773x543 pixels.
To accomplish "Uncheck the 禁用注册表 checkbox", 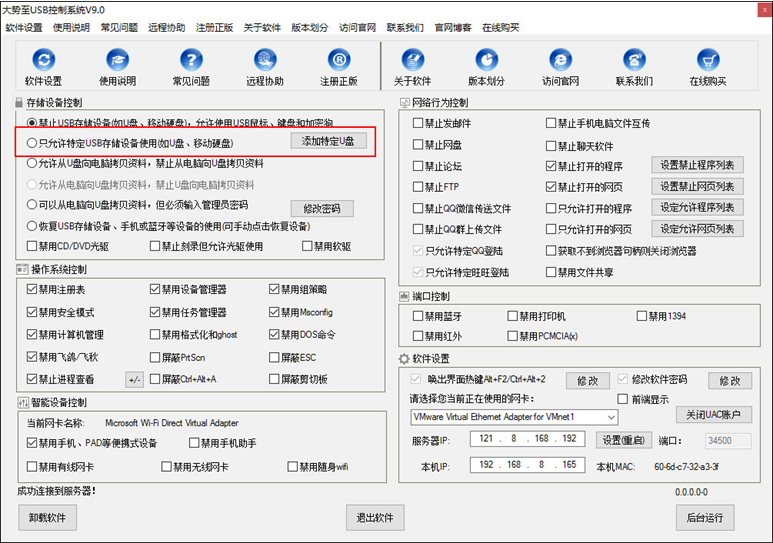I will (x=31, y=289).
